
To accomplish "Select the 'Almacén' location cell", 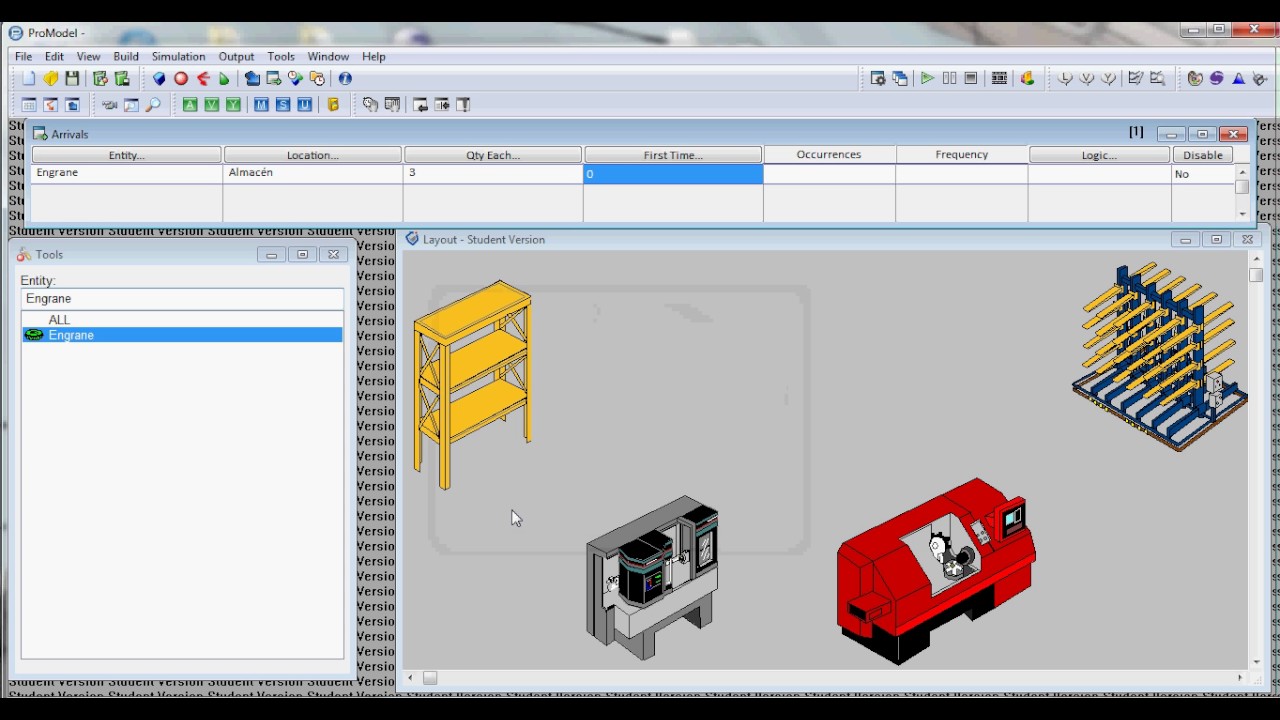I will coord(313,173).
